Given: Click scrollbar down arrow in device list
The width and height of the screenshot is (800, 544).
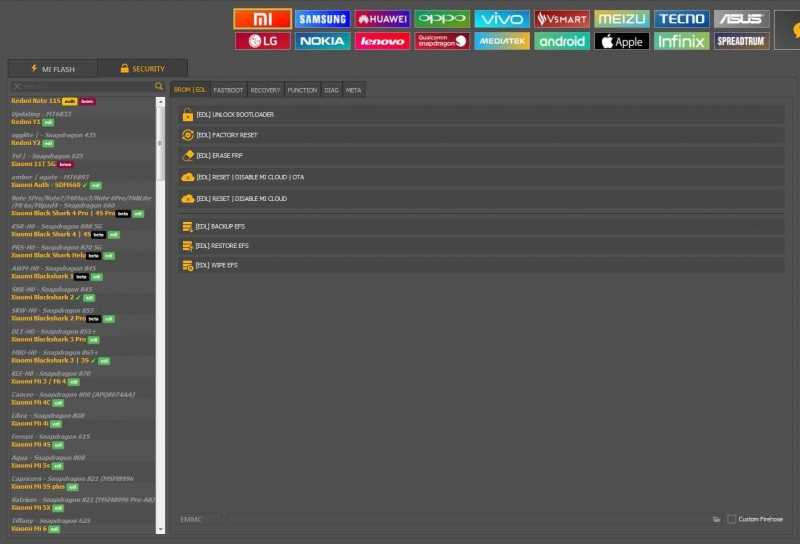Looking at the screenshot, I should (x=160, y=530).
